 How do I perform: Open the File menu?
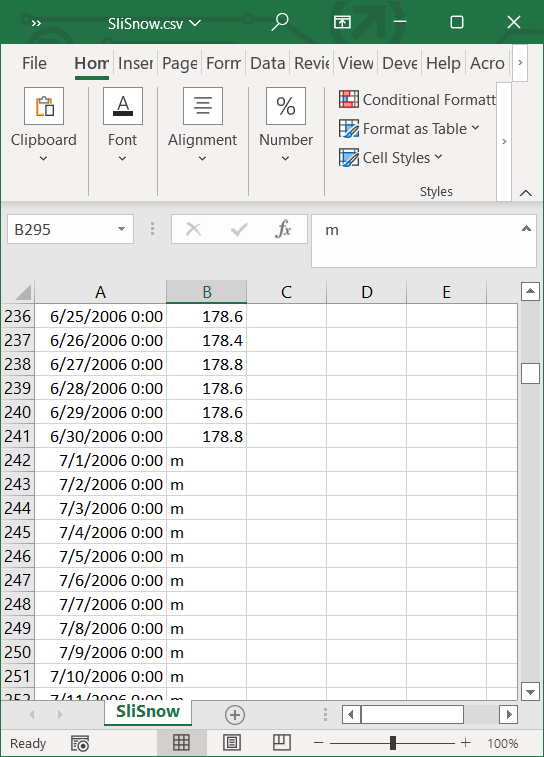click(34, 63)
